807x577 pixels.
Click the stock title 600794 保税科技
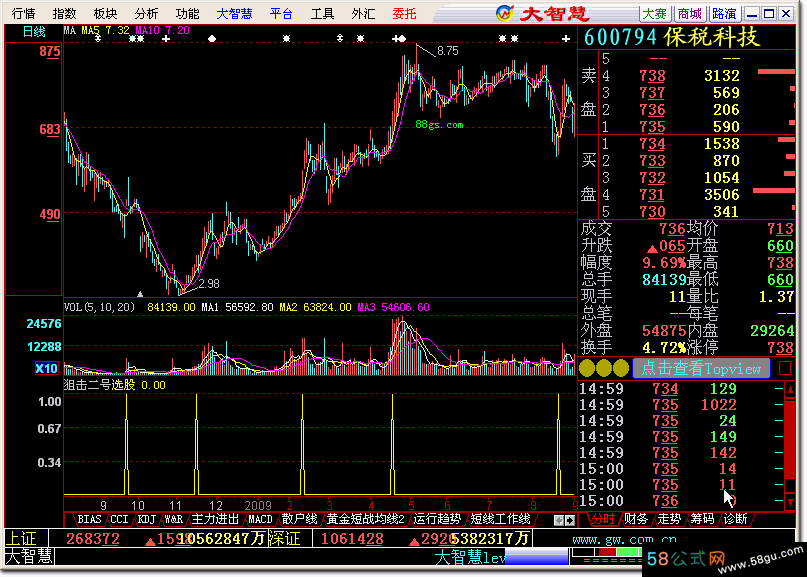[x=671, y=37]
